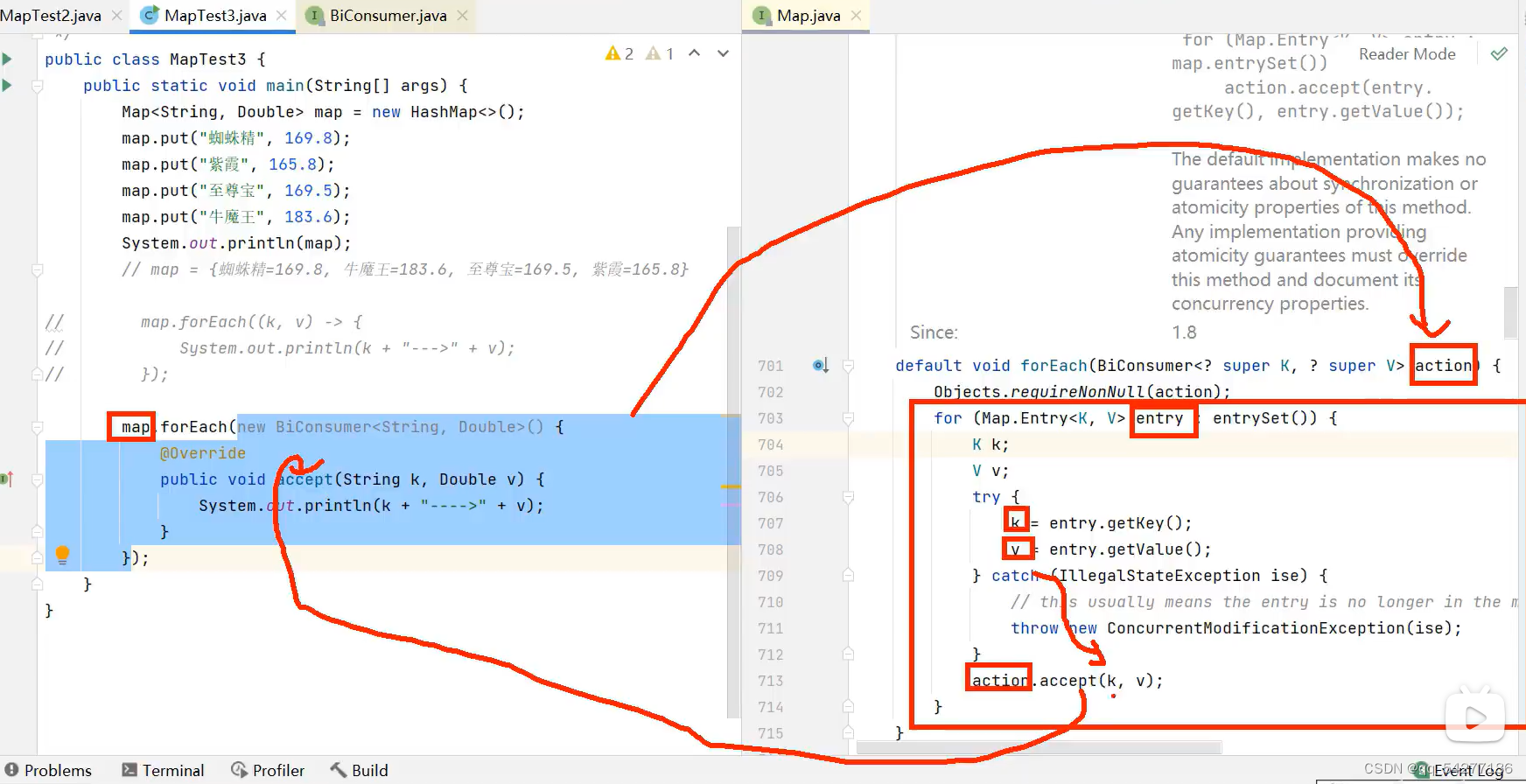1526x784 pixels.
Task: Run main method from gutter arrow
Action: coord(7,86)
